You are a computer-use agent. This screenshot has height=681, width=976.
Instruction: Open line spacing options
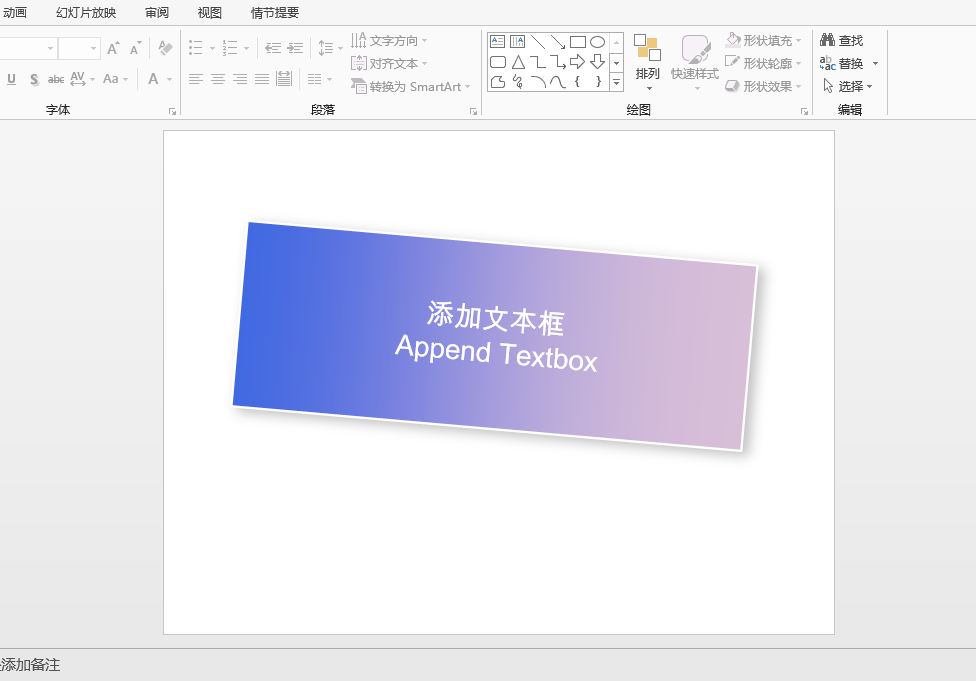(330, 48)
